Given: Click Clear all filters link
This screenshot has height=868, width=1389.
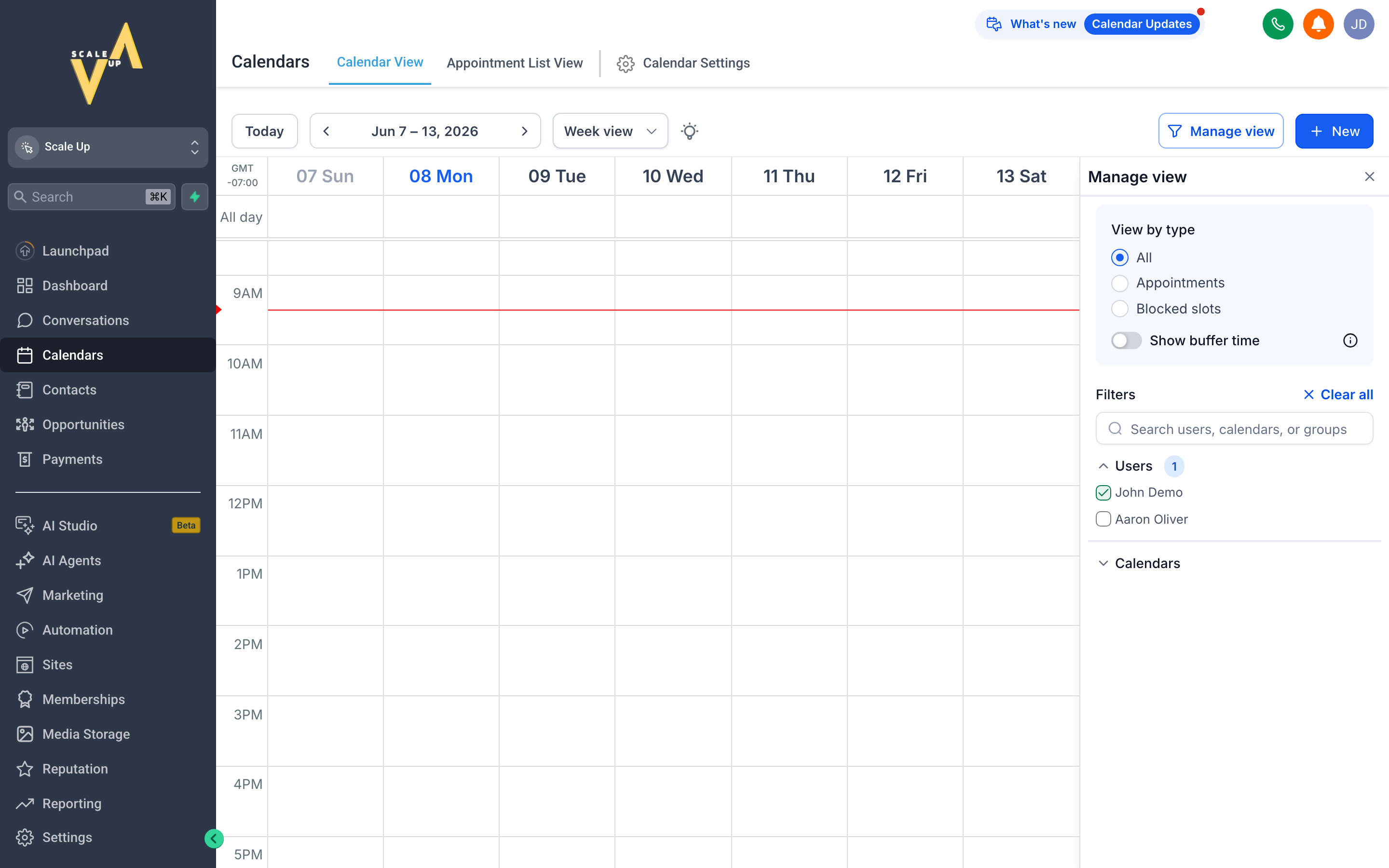Looking at the screenshot, I should 1338,395.
